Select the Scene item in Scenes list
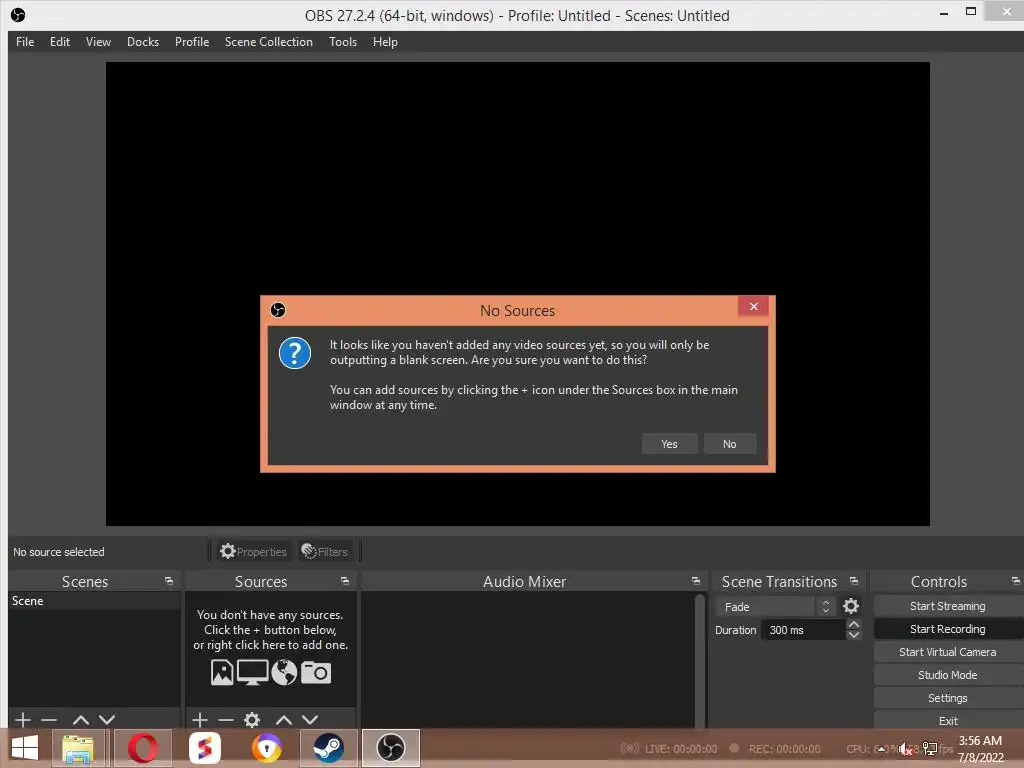This screenshot has height=768, width=1024. point(94,601)
